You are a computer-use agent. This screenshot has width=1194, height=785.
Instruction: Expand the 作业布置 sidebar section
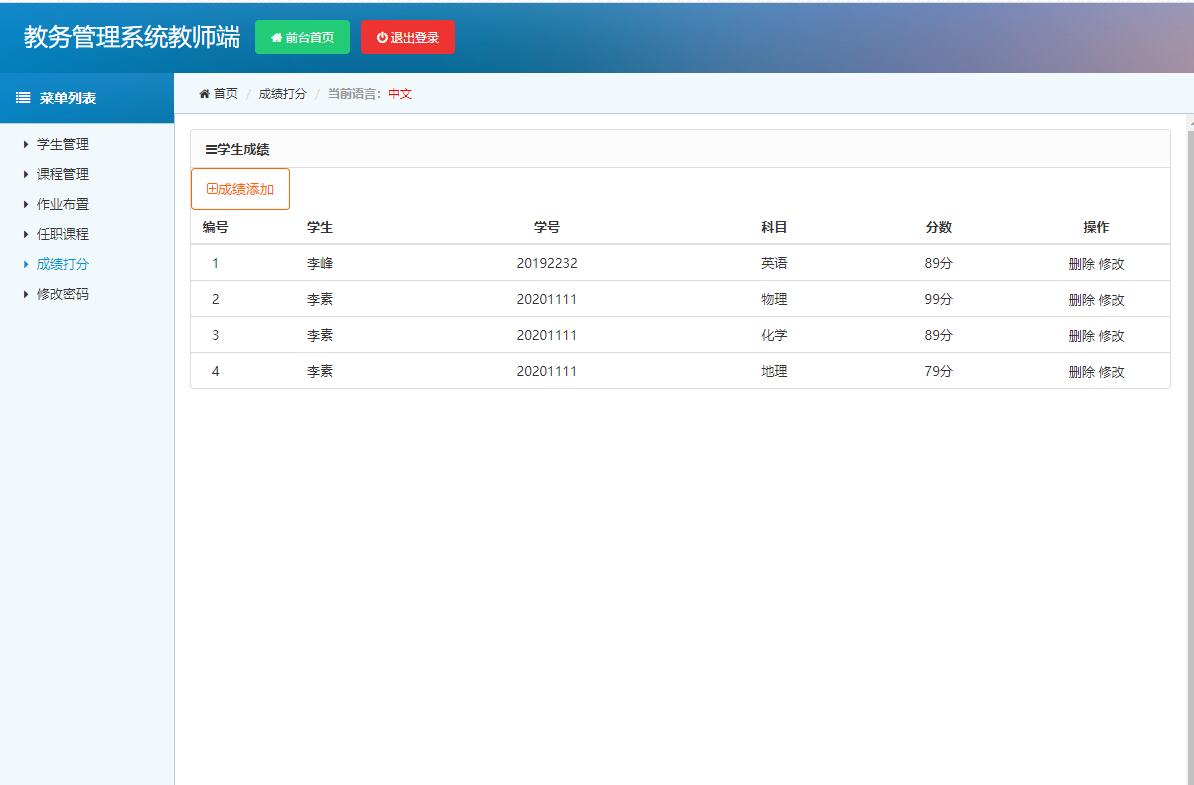[60, 203]
